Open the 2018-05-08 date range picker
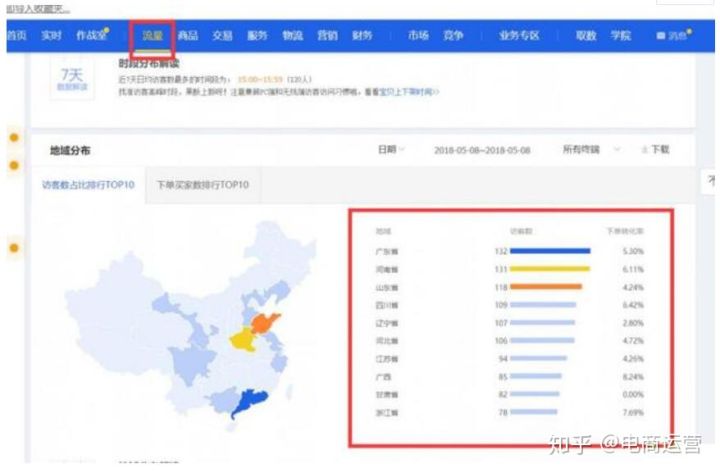This screenshot has width=720, height=473. click(482, 150)
